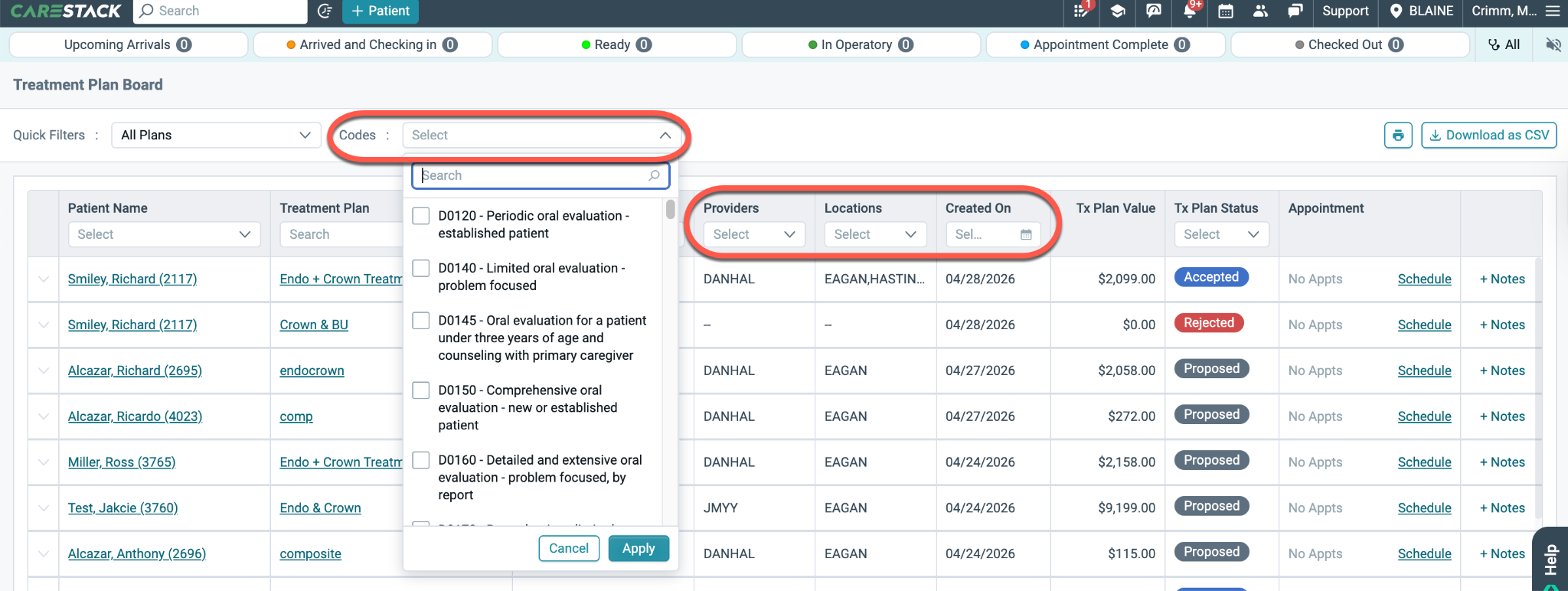The width and height of the screenshot is (1568, 591).
Task: Click the + Patient button
Action: coord(381,11)
